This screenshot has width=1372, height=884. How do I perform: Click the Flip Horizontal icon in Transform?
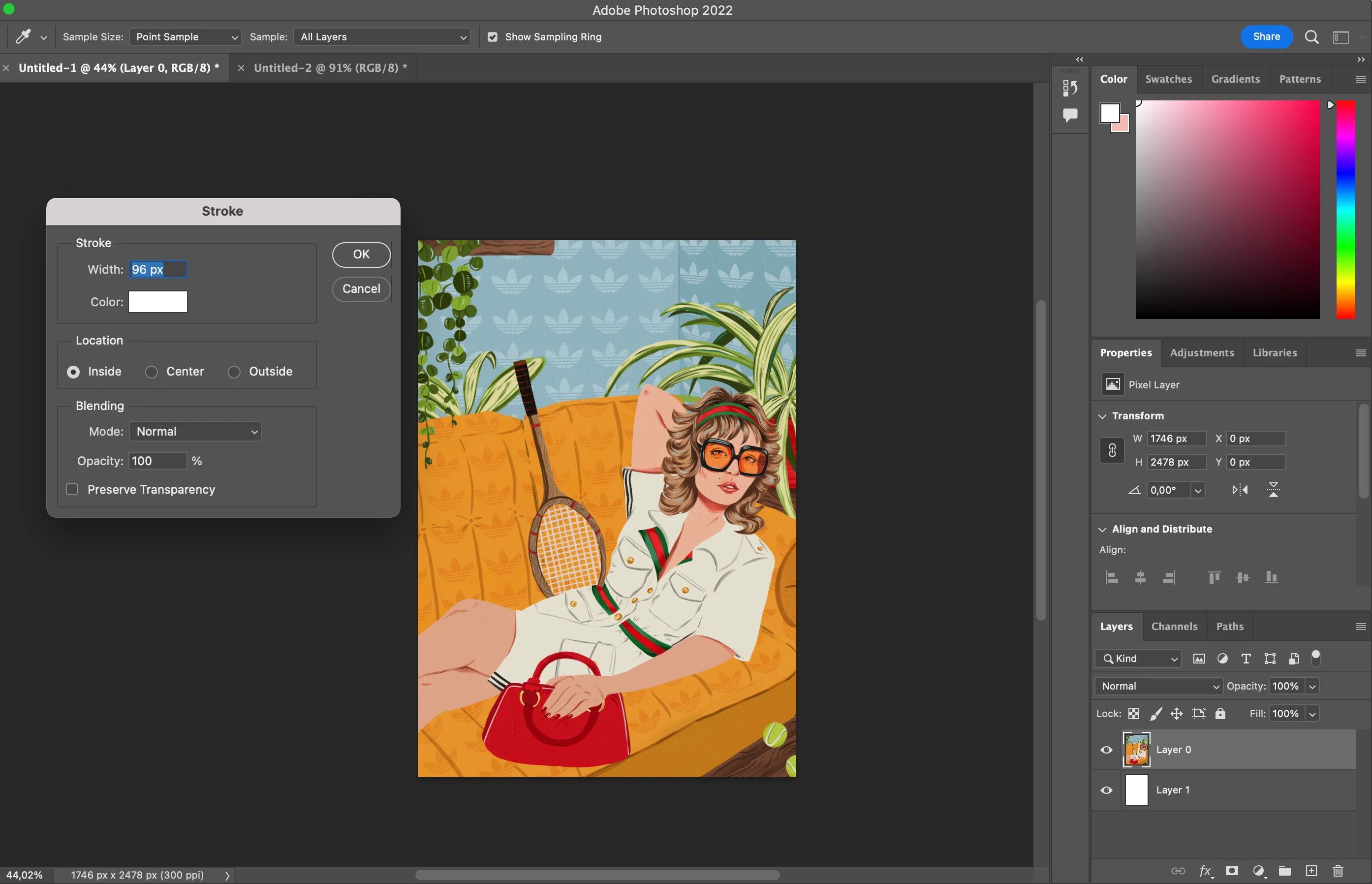(x=1240, y=490)
